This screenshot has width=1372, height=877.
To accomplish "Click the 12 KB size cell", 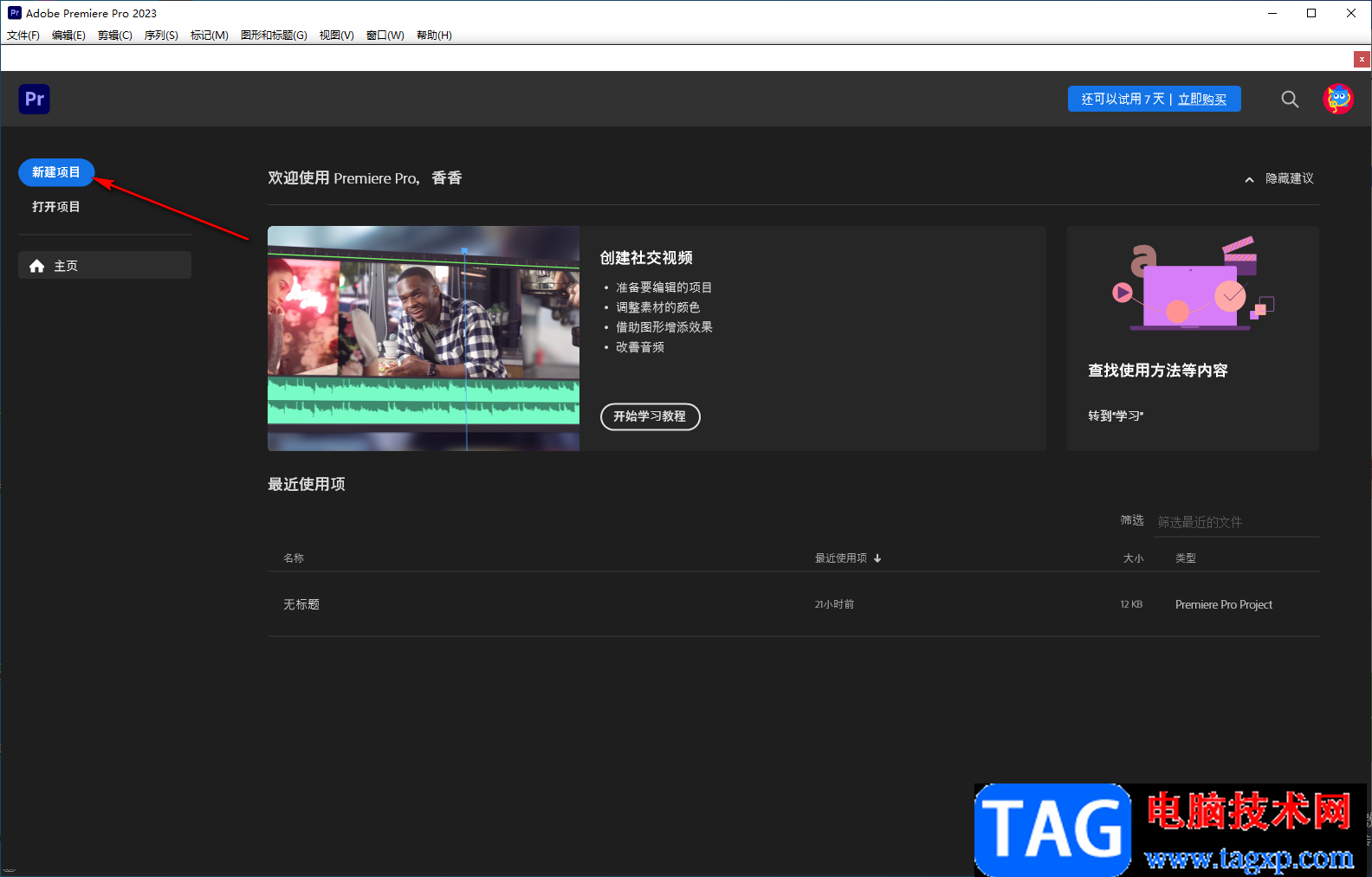I will [1131, 604].
